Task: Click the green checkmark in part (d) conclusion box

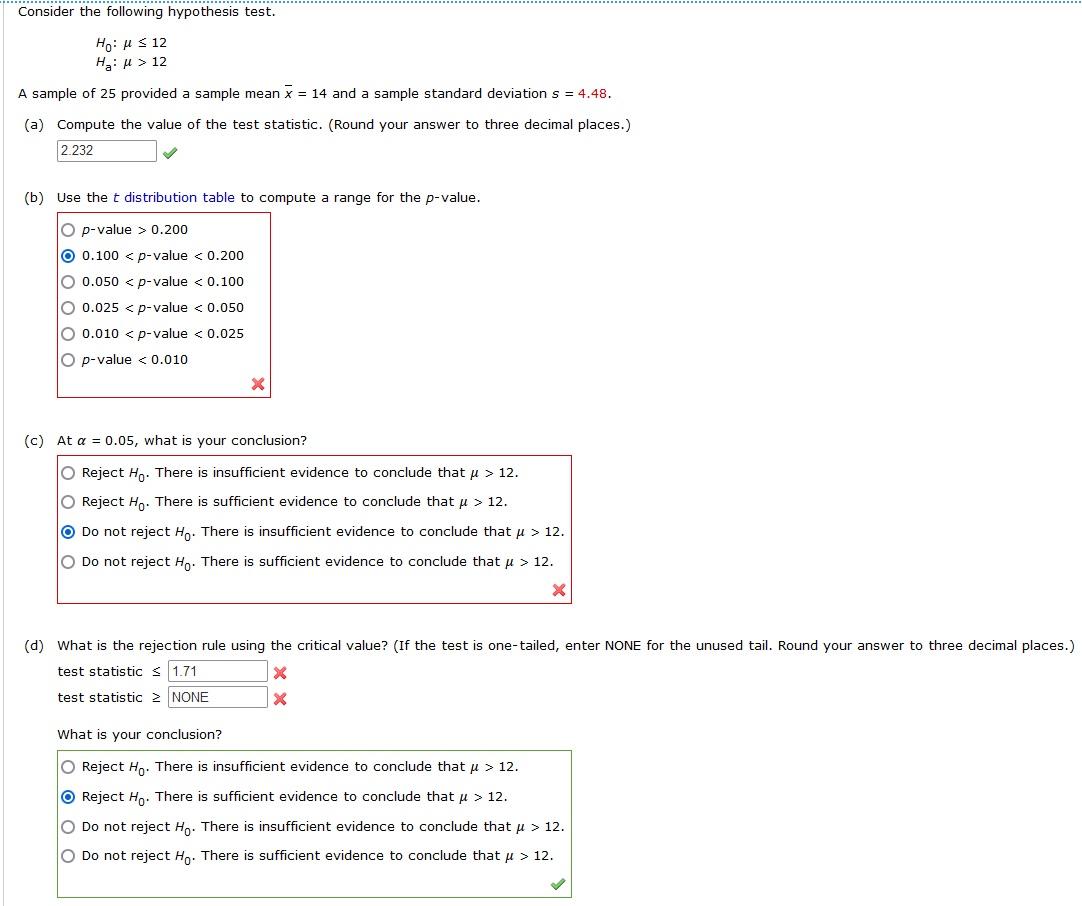Action: pyautogui.click(x=557, y=884)
